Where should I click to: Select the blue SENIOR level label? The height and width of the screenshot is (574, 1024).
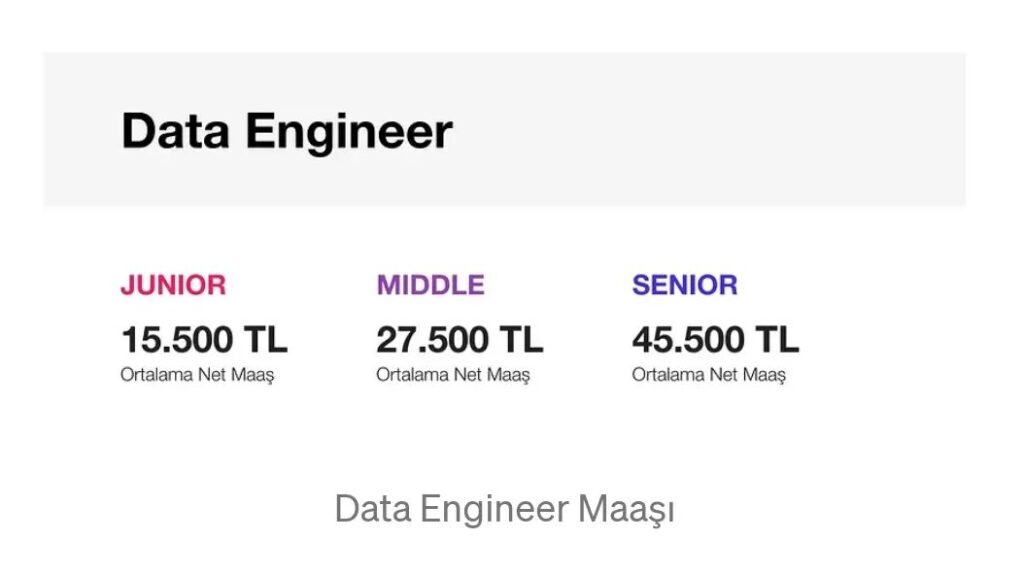coord(684,285)
